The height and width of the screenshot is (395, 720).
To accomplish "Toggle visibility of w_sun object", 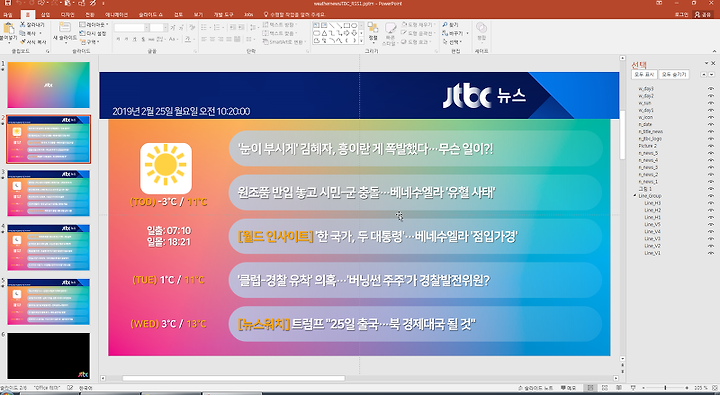I will [711, 103].
